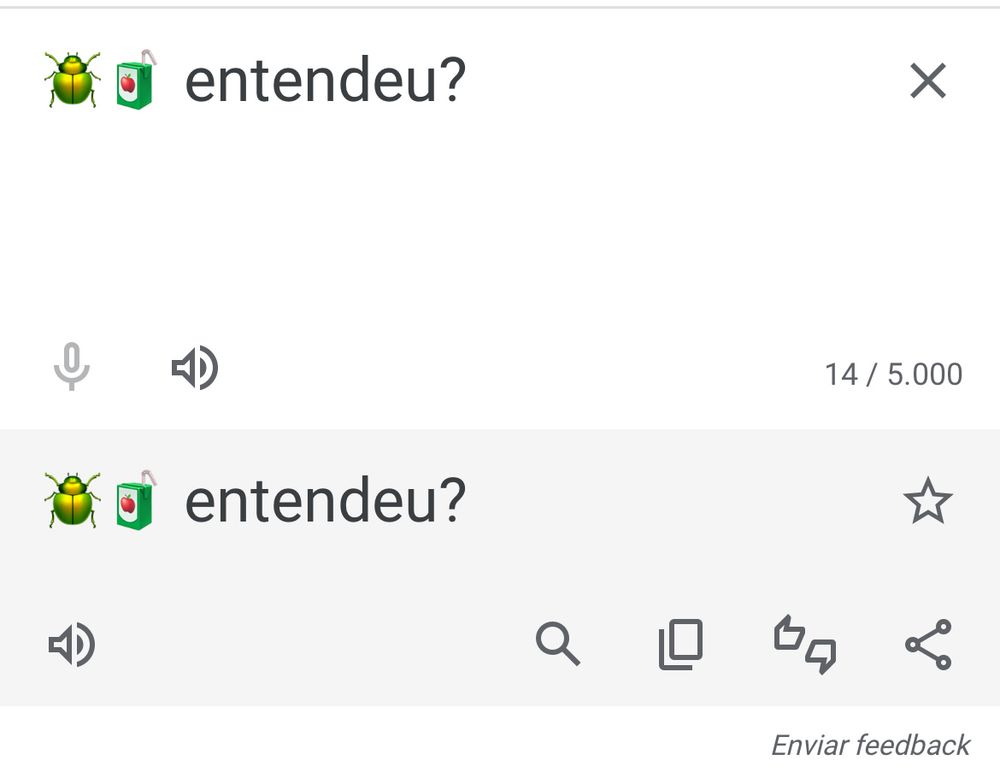Clear the source text with the X
1000x773 pixels.
pyautogui.click(x=928, y=81)
